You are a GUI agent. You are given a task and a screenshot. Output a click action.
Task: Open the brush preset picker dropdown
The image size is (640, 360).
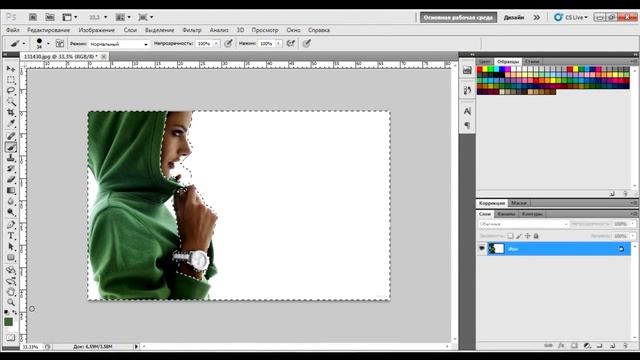pos(48,43)
